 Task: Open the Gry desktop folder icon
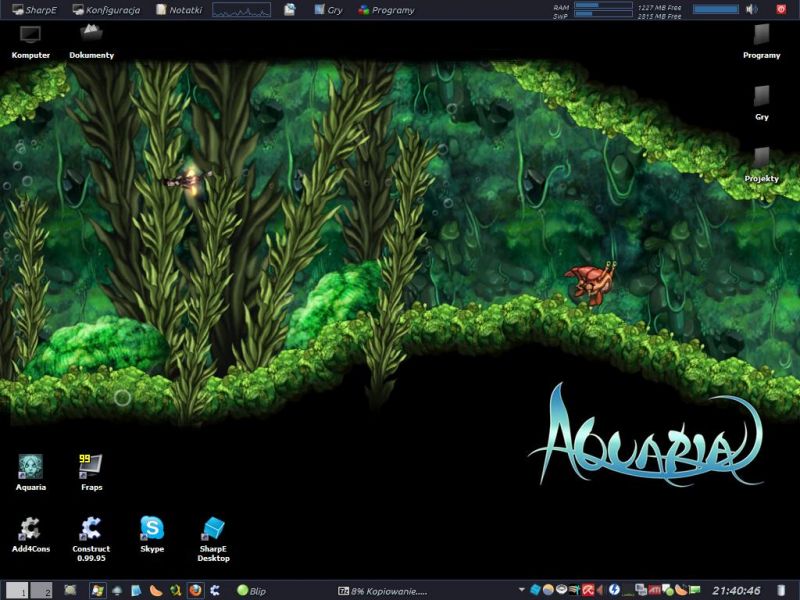[x=761, y=103]
